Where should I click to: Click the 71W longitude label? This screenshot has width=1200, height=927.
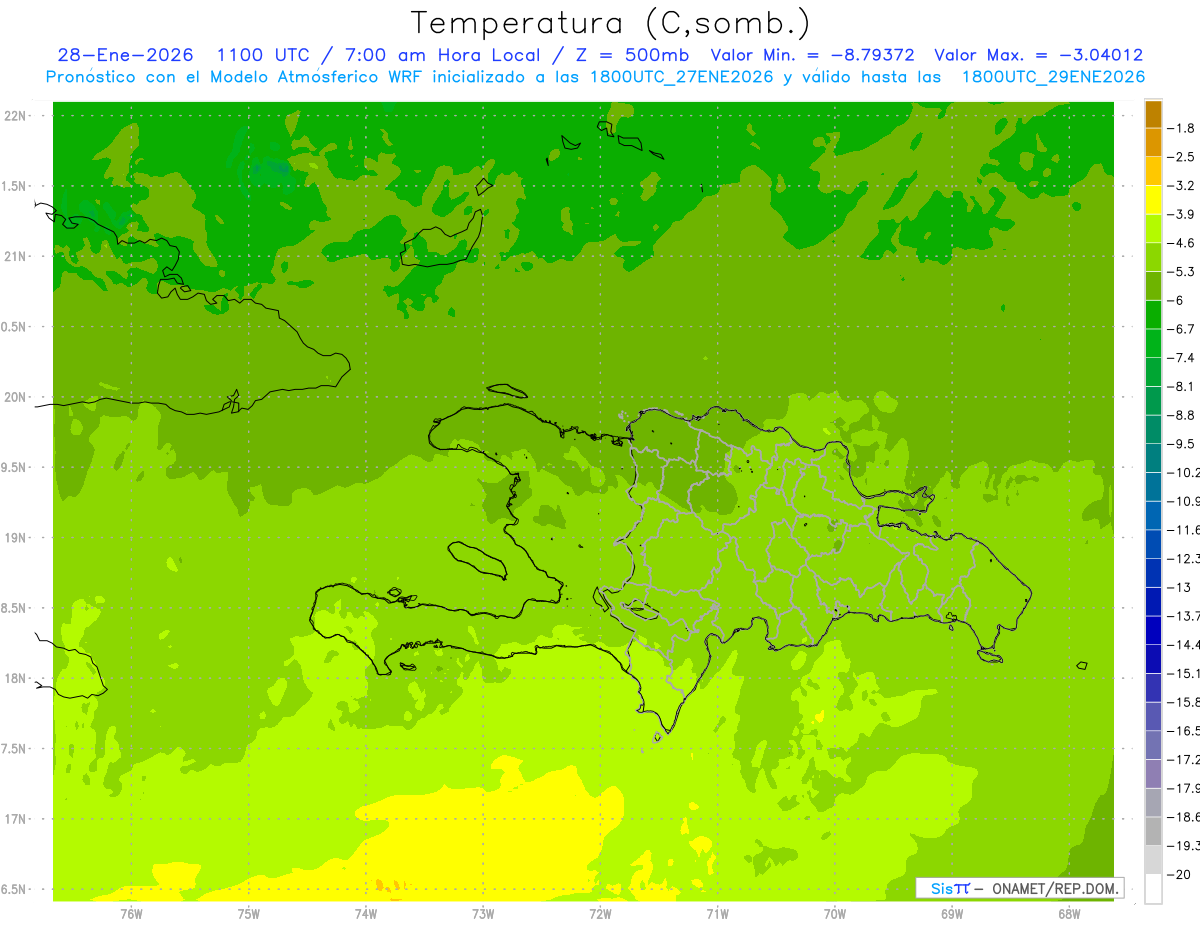click(x=717, y=913)
